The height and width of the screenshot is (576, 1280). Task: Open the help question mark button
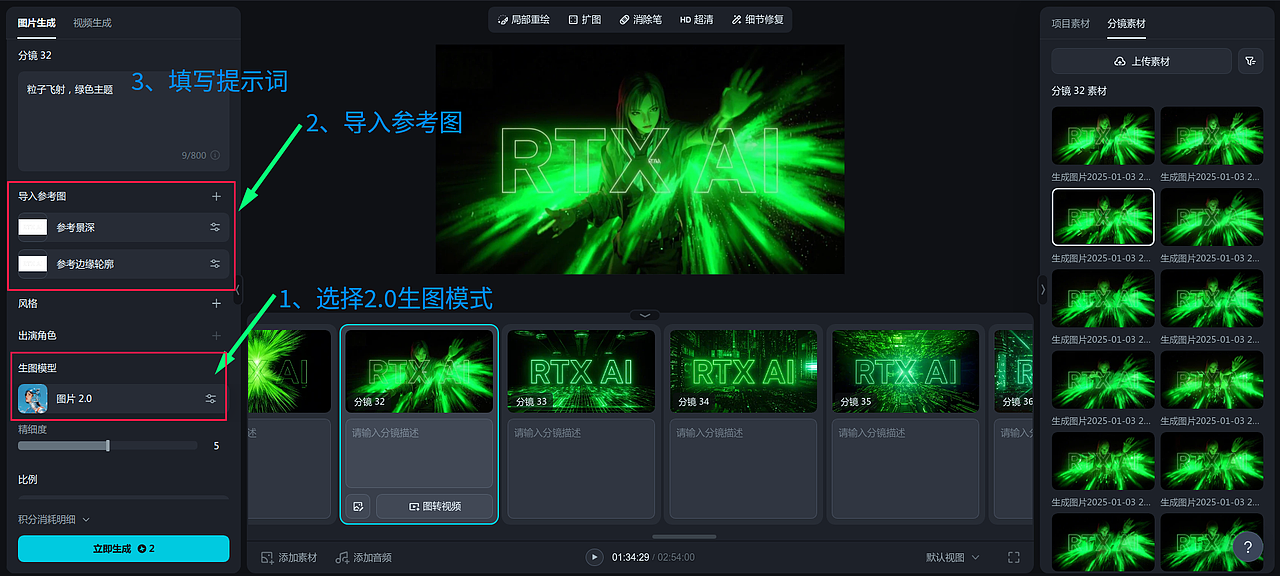point(1248,547)
